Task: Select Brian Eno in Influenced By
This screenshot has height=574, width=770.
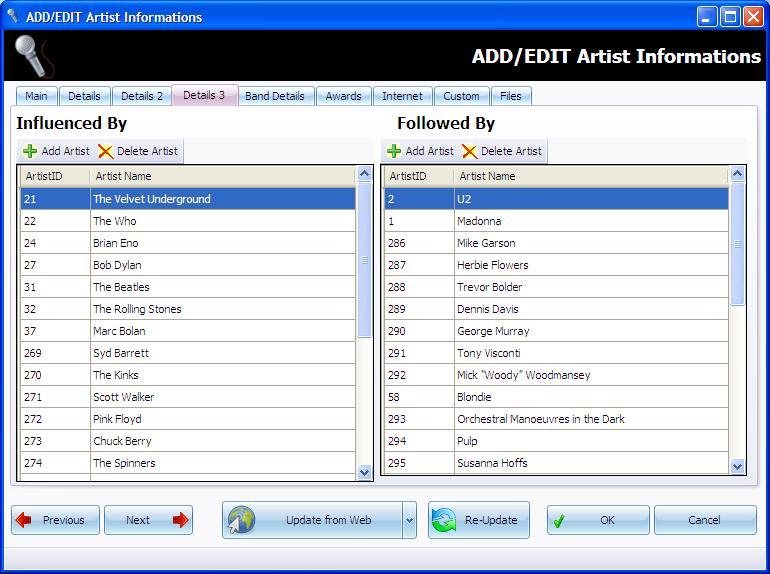Action: click(x=188, y=243)
